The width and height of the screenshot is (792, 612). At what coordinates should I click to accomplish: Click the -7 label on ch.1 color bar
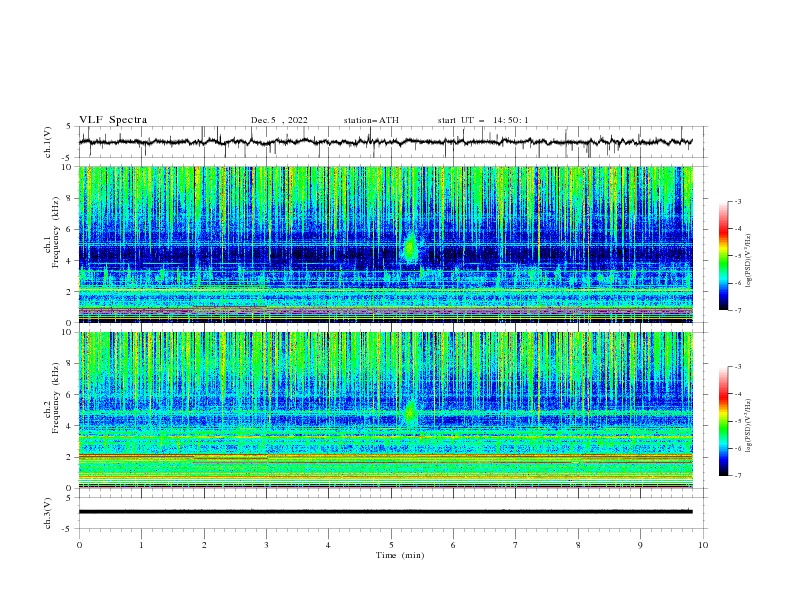pyautogui.click(x=737, y=310)
